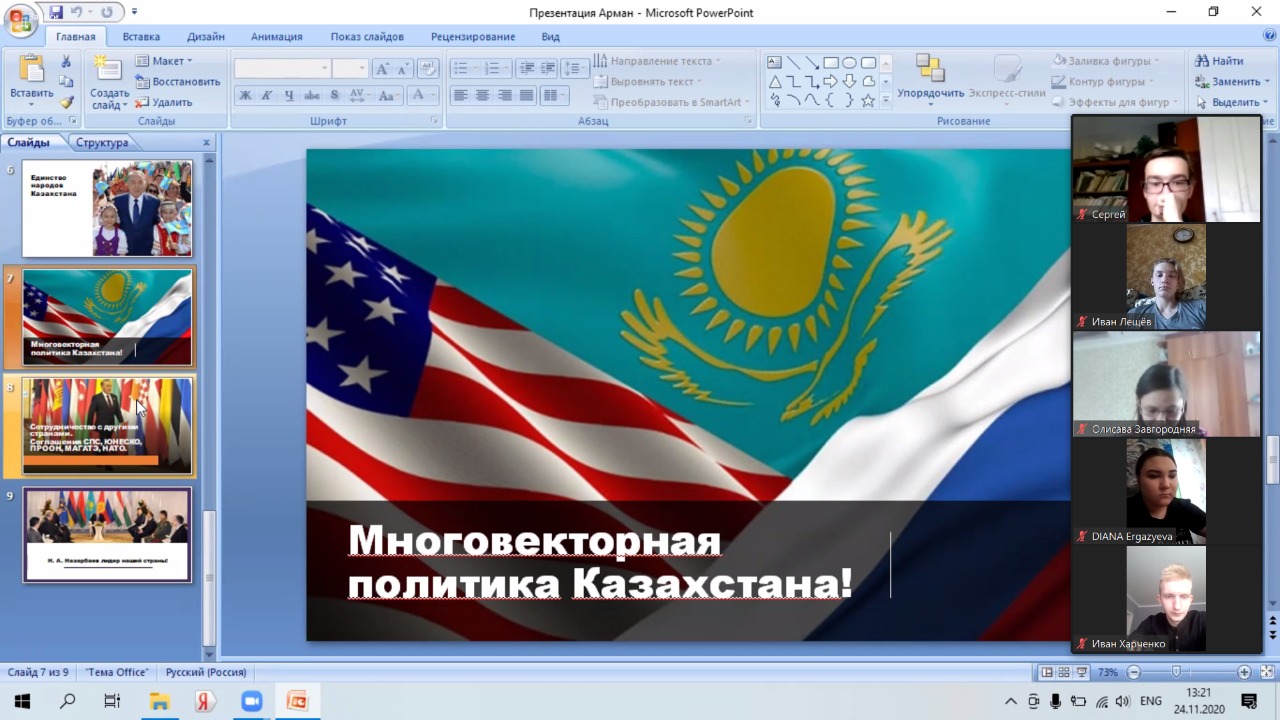The width and height of the screenshot is (1280, 720).
Task: Save the presentation from Quick Access toolbar
Action: 56,12
